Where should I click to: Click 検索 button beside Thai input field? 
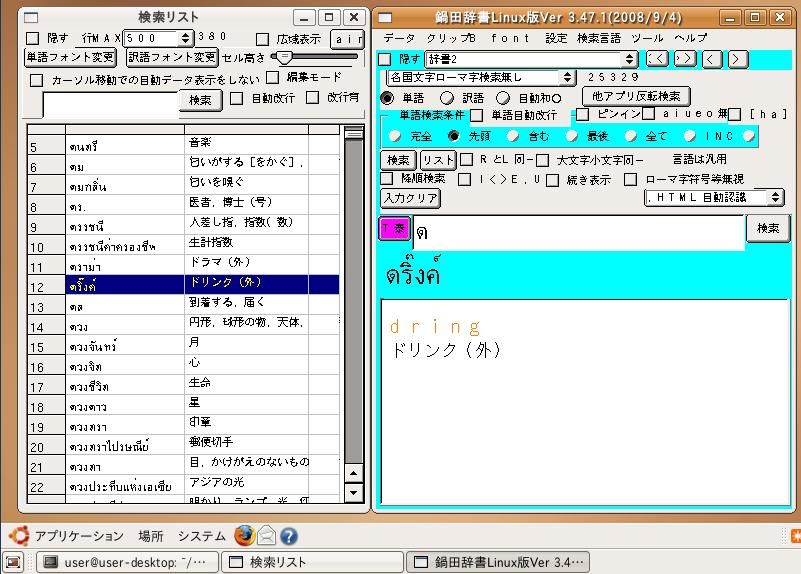pos(768,228)
